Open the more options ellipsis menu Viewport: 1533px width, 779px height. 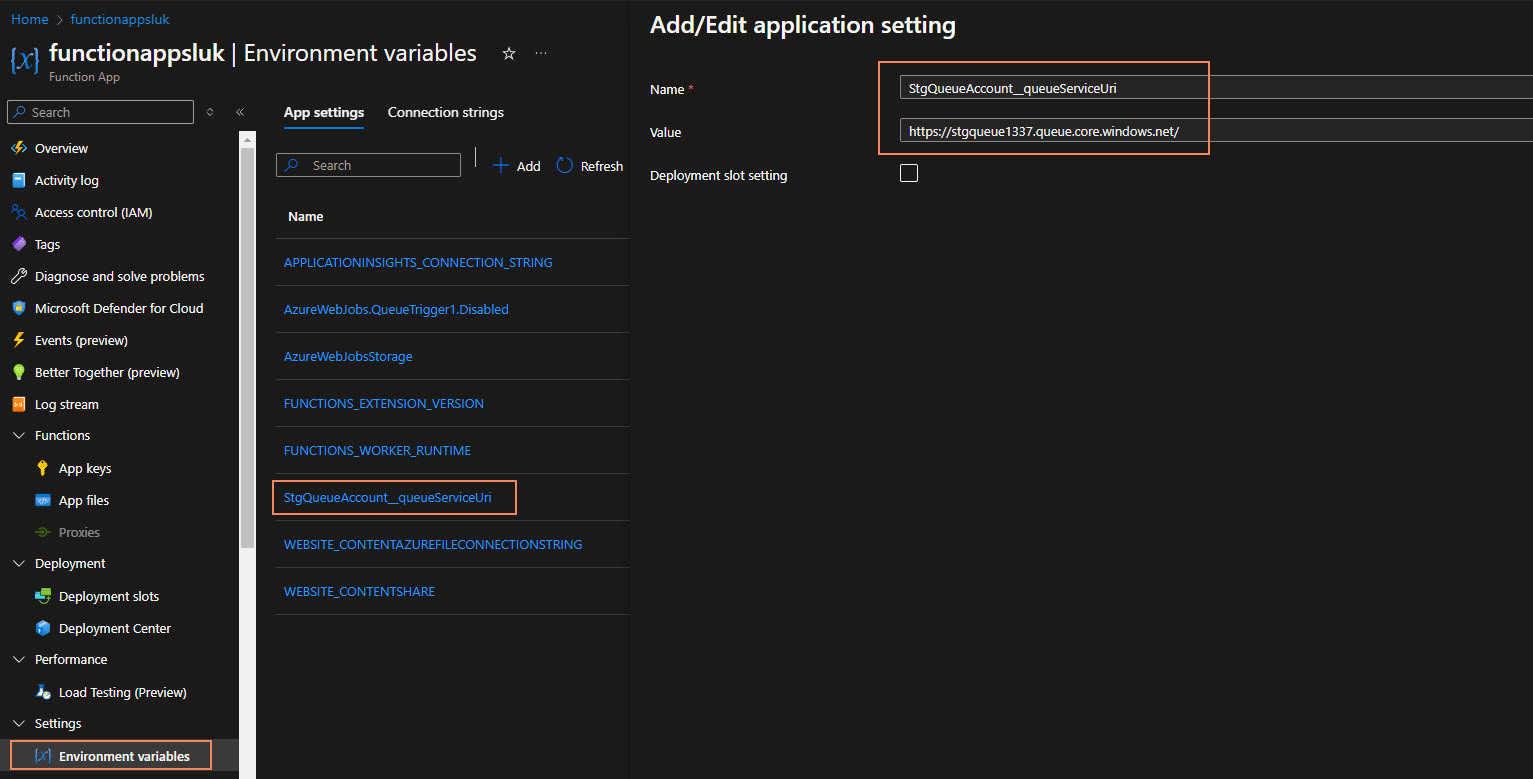coord(541,53)
